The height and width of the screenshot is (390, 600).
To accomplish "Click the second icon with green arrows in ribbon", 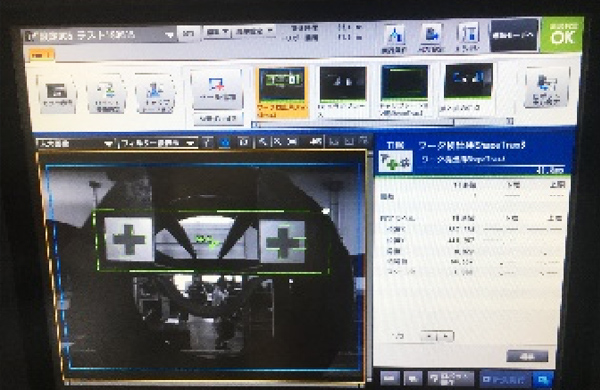I will pyautogui.click(x=106, y=94).
